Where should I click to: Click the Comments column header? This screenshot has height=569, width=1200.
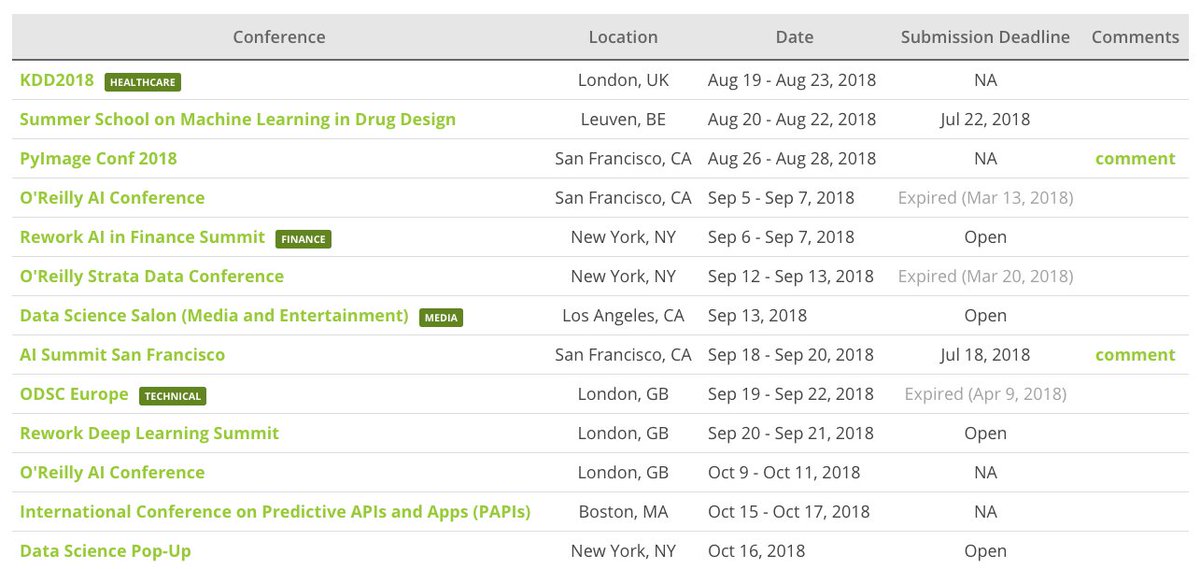click(x=1135, y=37)
